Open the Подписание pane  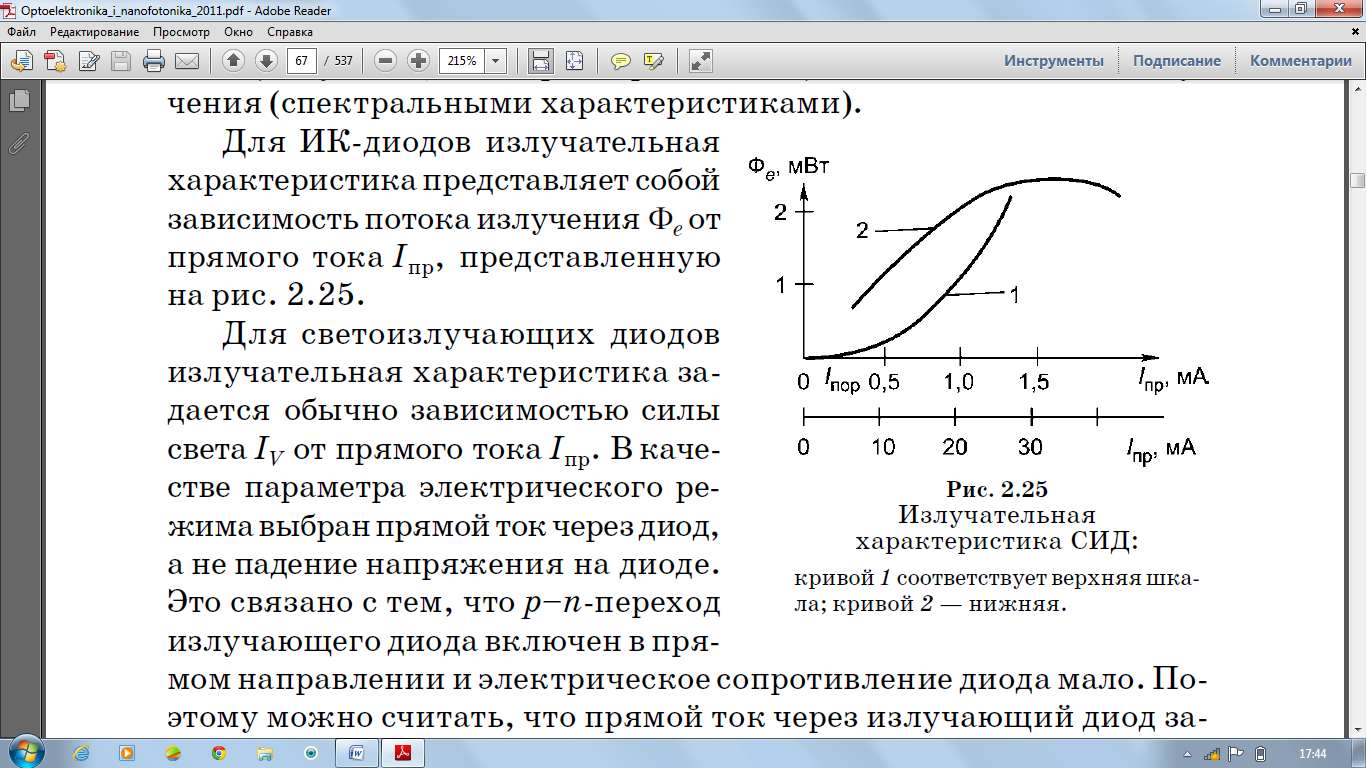[x=1176, y=61]
